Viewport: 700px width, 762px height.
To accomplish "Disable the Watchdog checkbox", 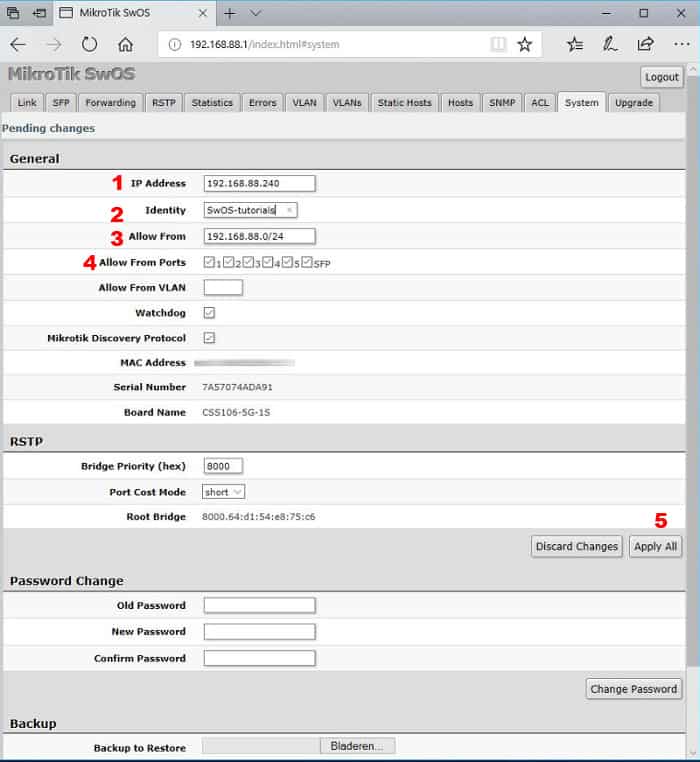I will [x=210, y=313].
